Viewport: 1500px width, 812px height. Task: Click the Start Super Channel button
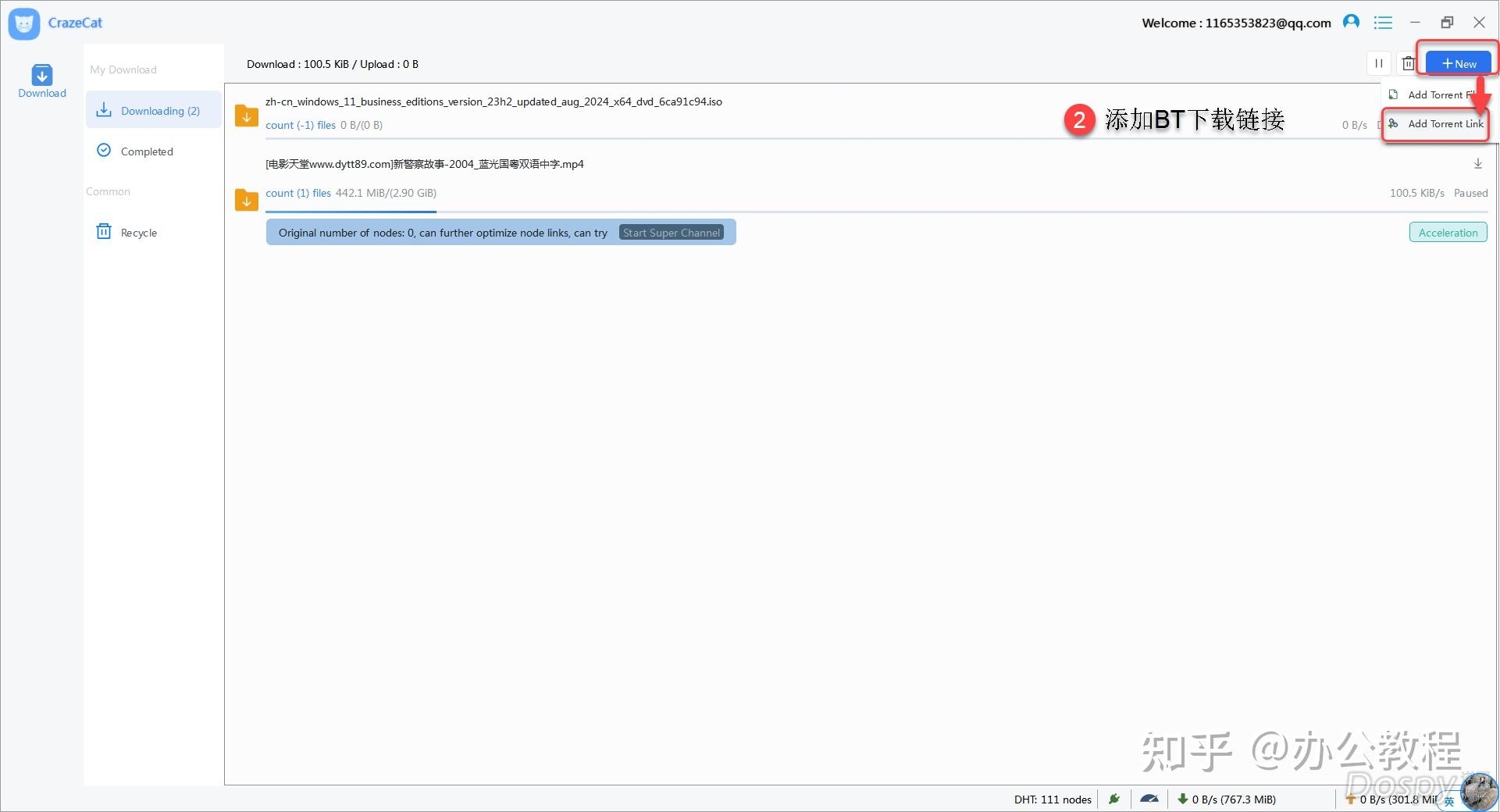click(672, 233)
